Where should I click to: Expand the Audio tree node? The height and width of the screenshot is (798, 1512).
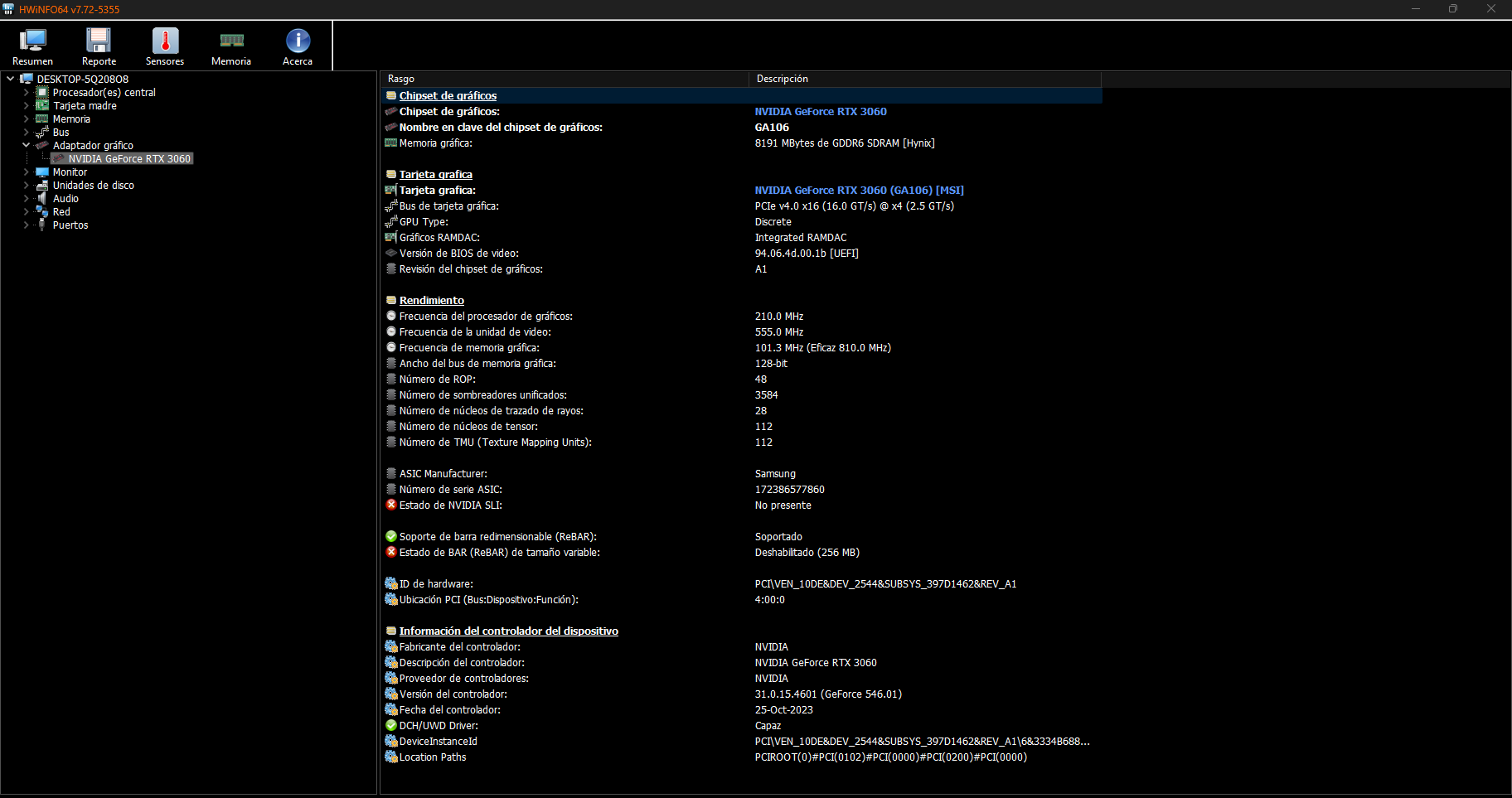(x=26, y=199)
